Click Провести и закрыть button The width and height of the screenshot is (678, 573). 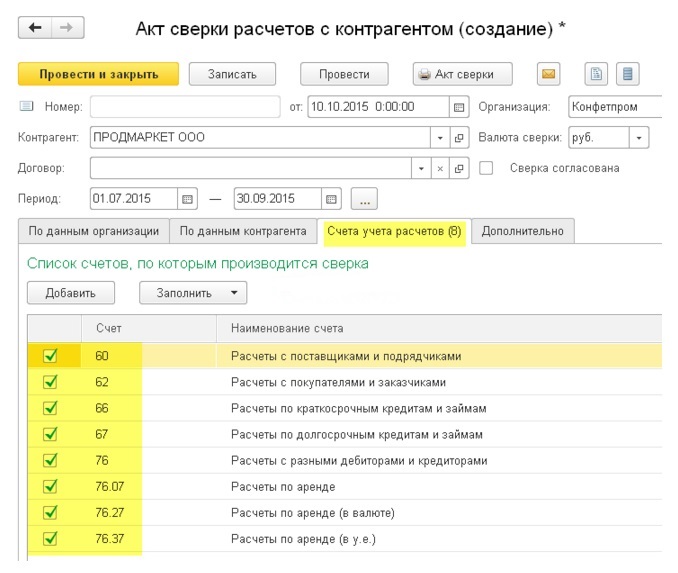(x=99, y=74)
